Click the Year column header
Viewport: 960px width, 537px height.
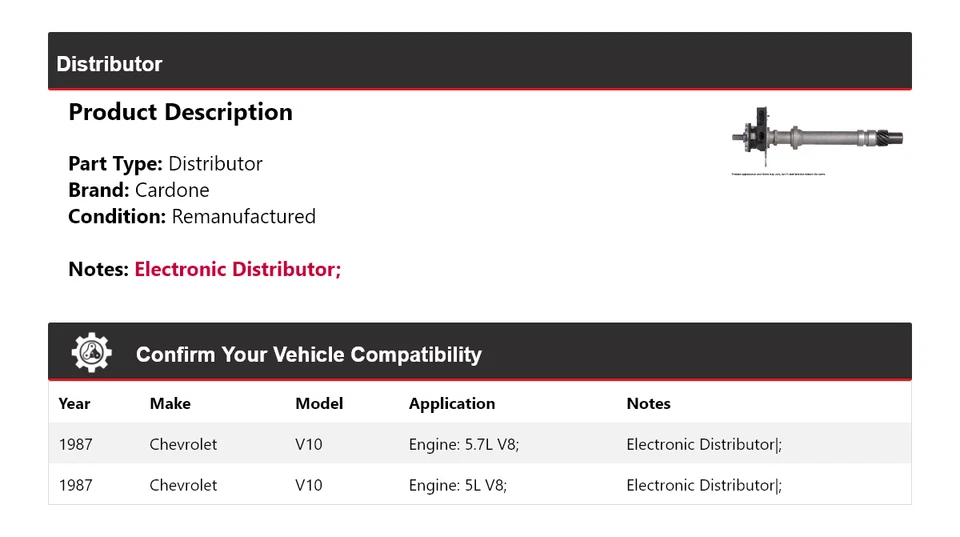[74, 404]
